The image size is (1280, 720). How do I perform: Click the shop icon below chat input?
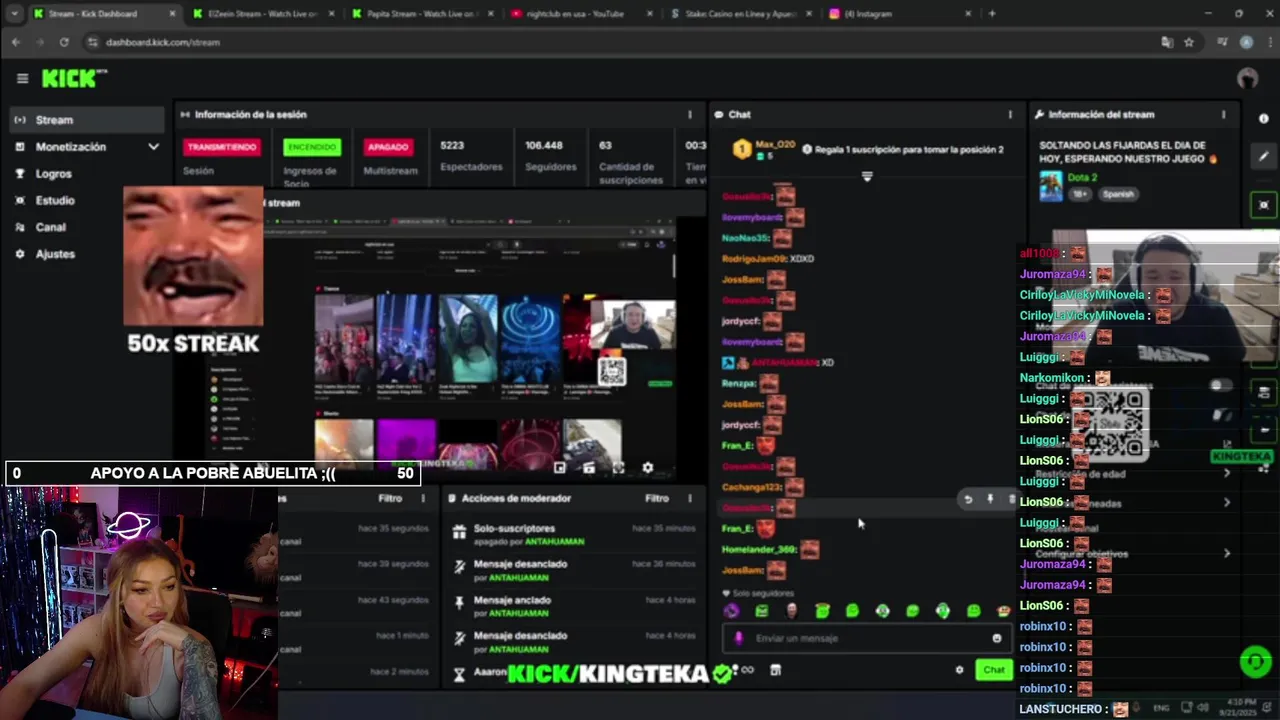(x=775, y=670)
